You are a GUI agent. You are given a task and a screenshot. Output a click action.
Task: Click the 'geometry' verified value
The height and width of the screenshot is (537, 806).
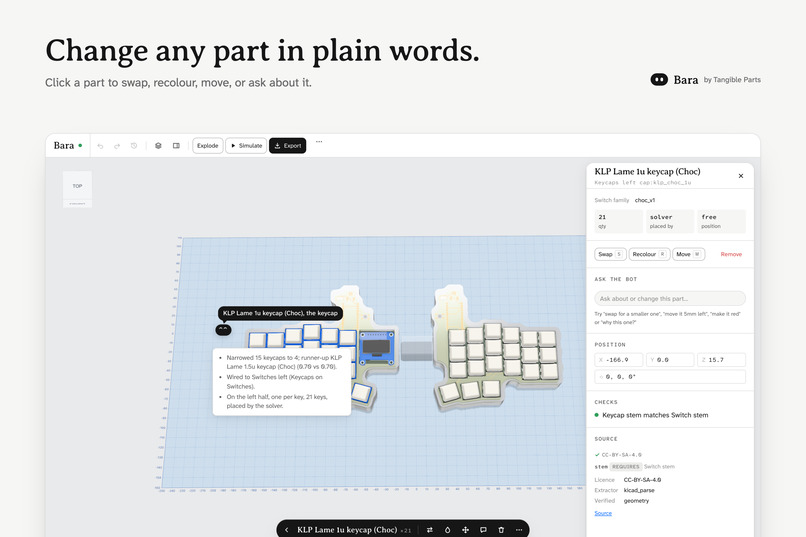(x=636, y=501)
